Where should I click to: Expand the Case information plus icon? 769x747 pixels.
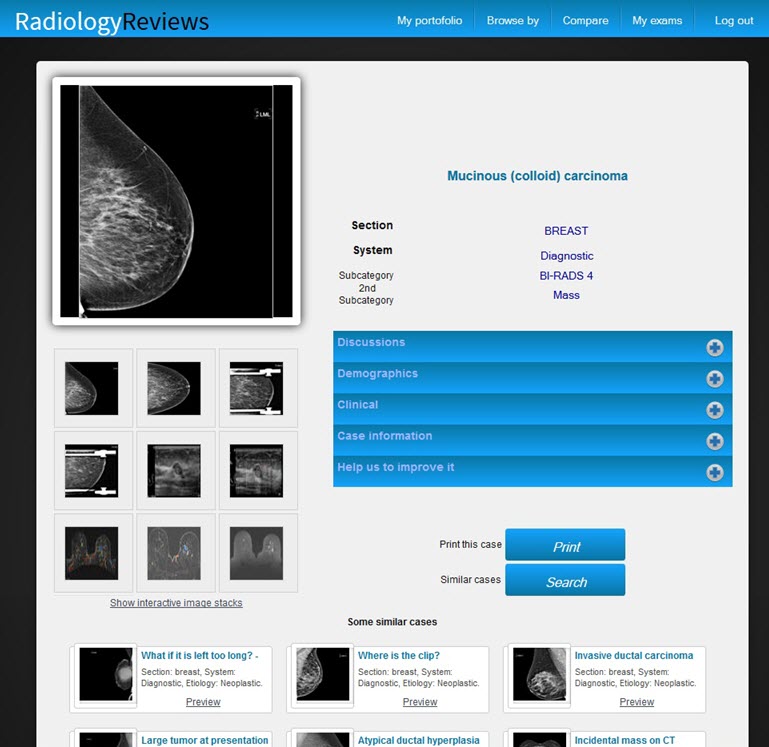click(x=715, y=441)
